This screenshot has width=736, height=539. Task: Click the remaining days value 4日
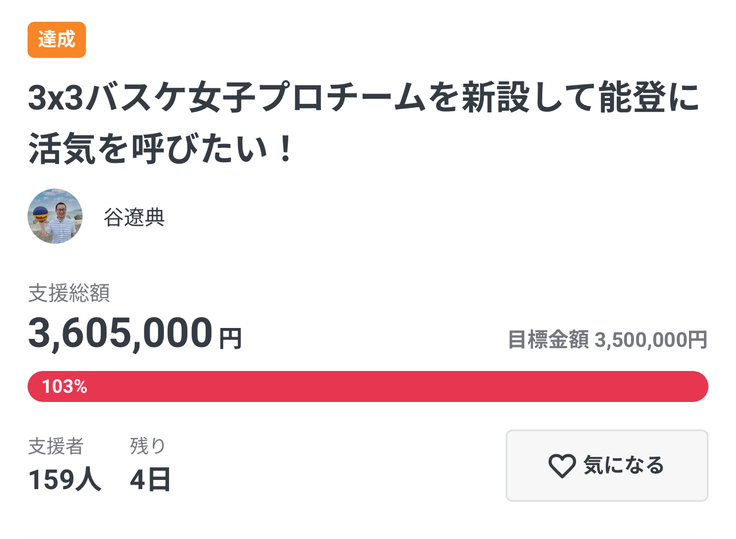click(150, 479)
